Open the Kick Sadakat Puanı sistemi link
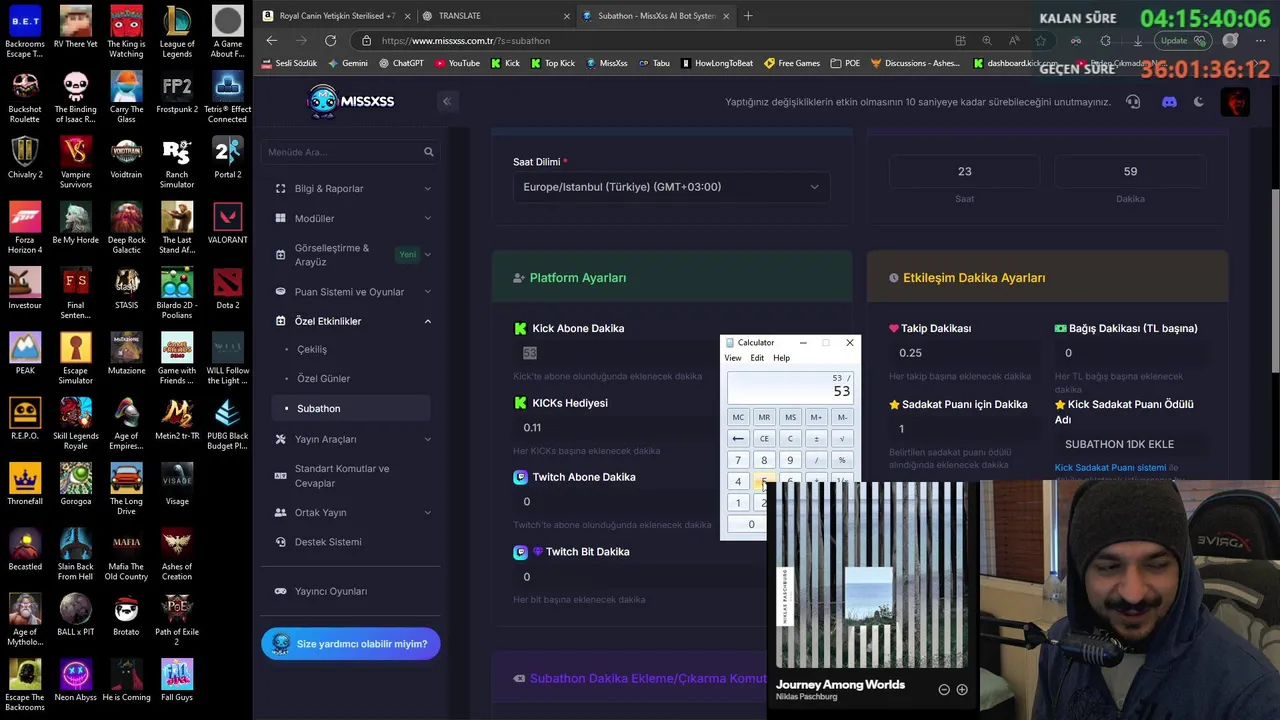The height and width of the screenshot is (720, 1280). click(x=1110, y=467)
